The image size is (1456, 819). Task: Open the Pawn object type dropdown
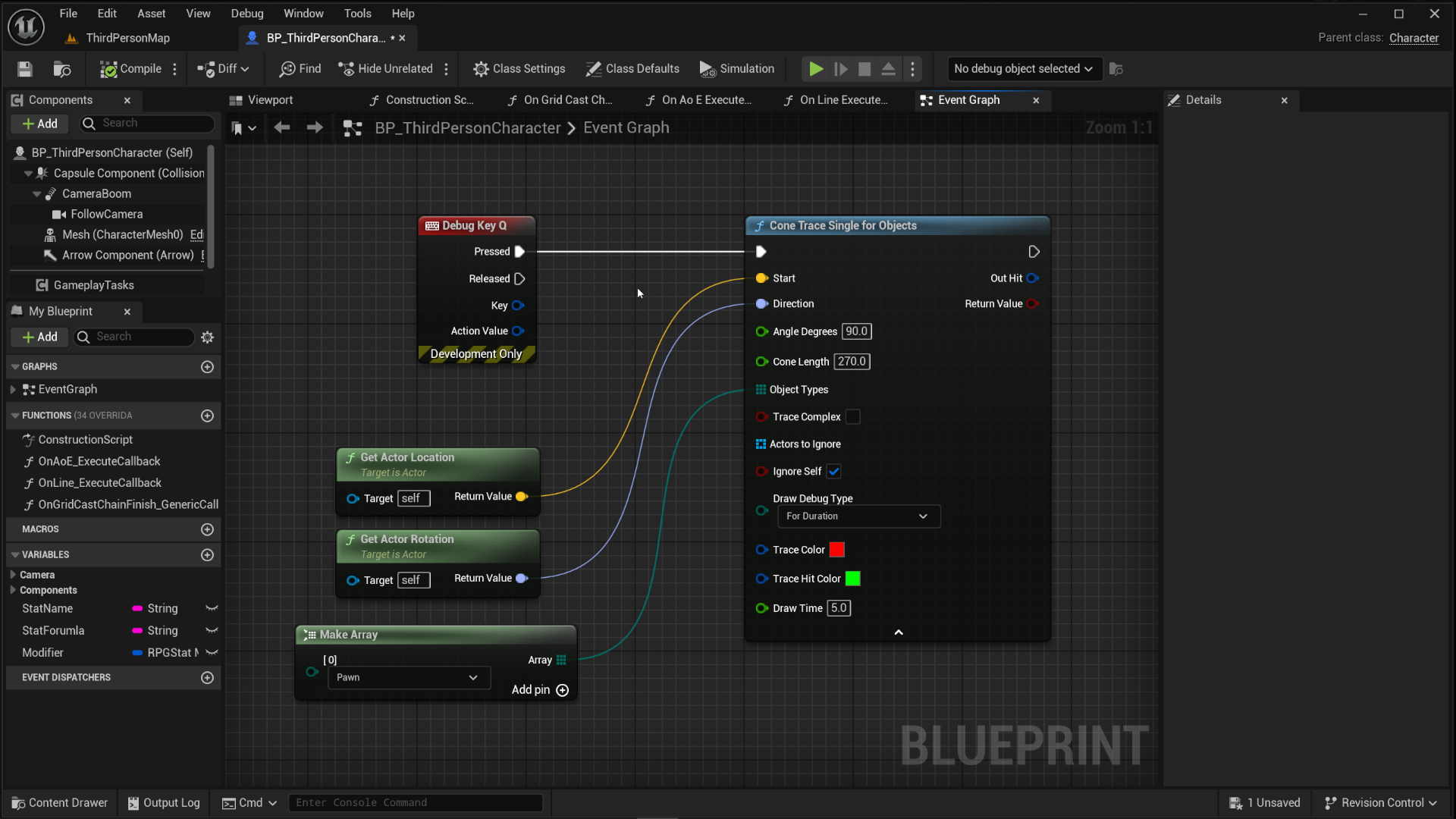[409, 678]
